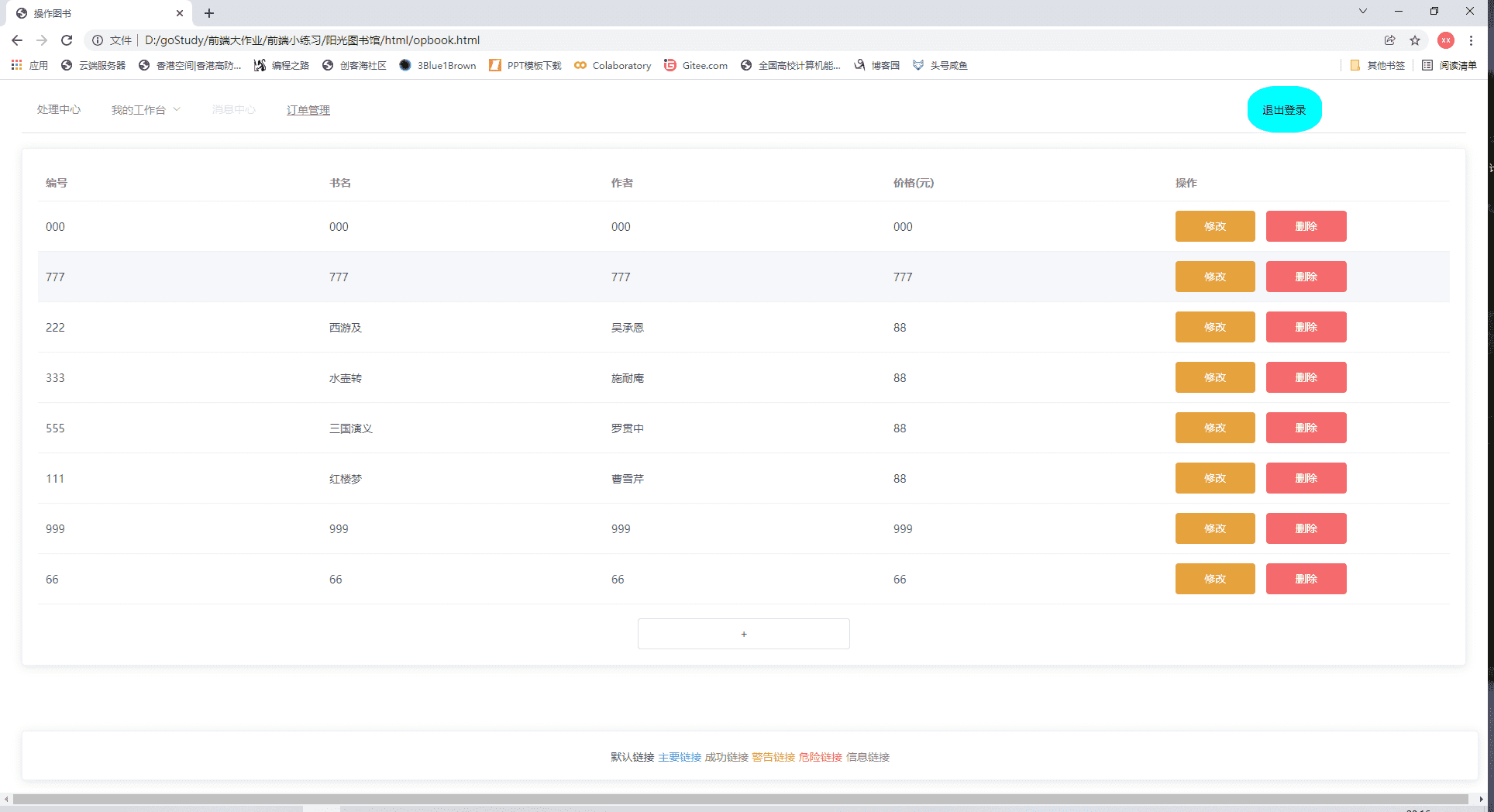
Task: Click the 退出登录 logout button
Action: (1284, 109)
